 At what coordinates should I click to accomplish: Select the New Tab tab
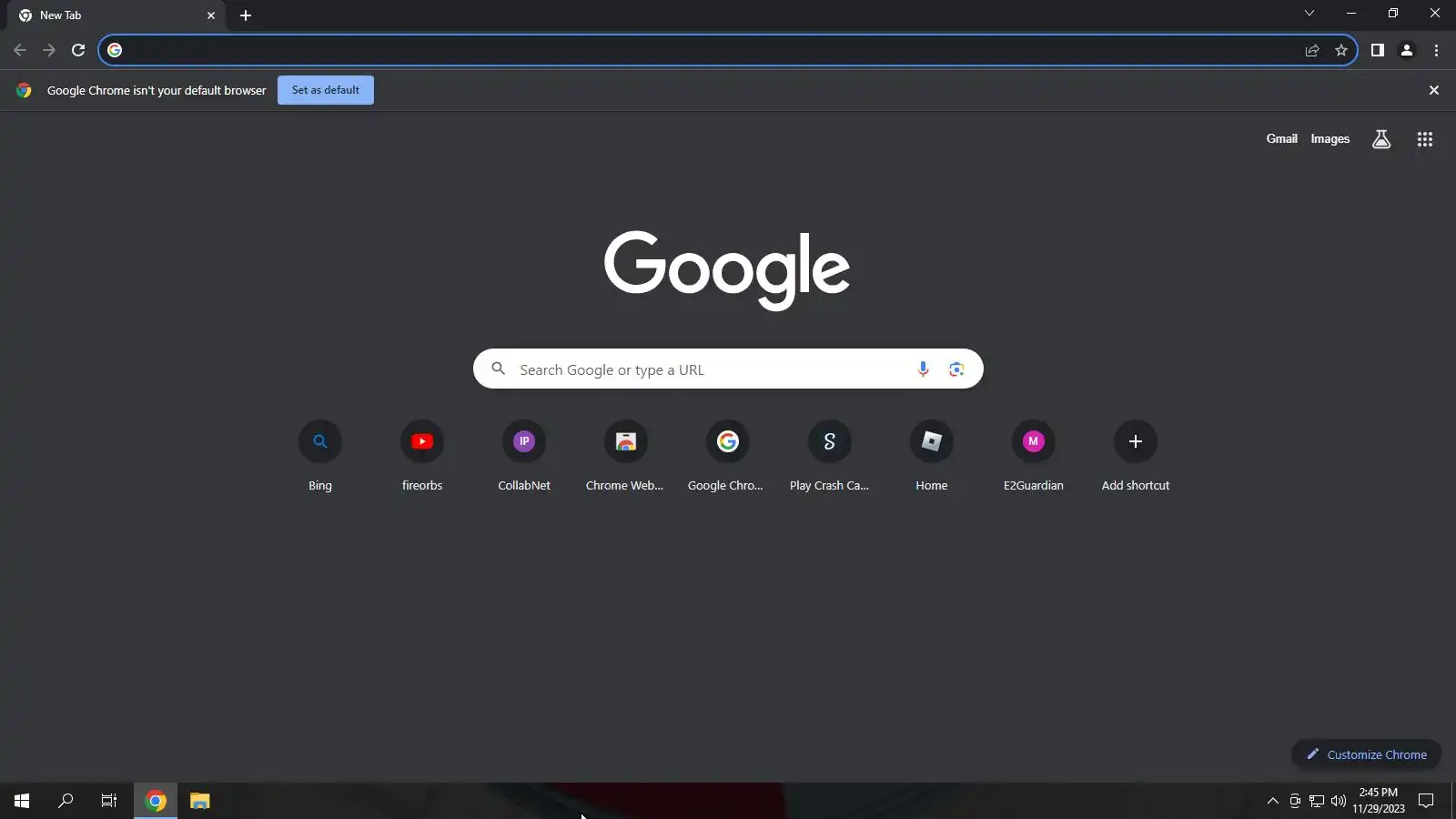116,15
